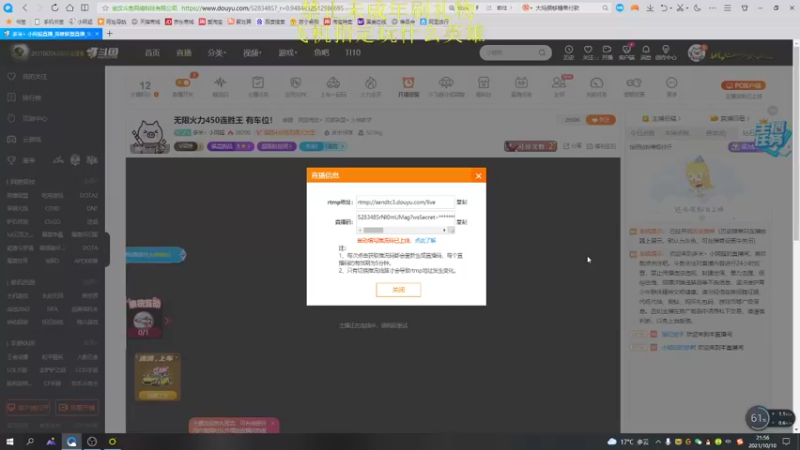Copy the stream key code
The width and height of the screenshot is (800, 450).
tap(462, 222)
